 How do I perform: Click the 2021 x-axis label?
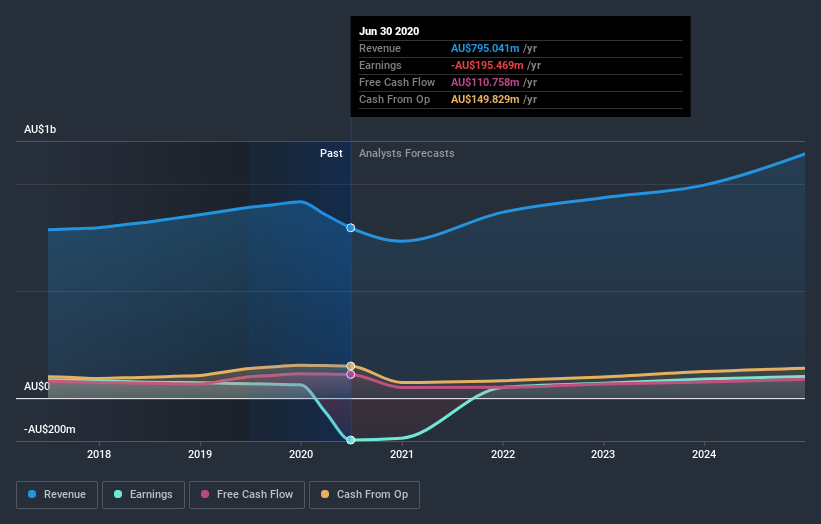(402, 454)
